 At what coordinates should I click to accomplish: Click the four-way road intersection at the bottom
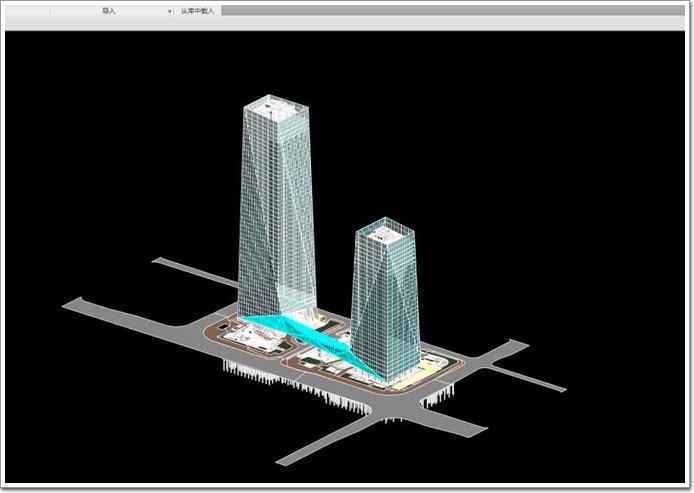pos(385,413)
